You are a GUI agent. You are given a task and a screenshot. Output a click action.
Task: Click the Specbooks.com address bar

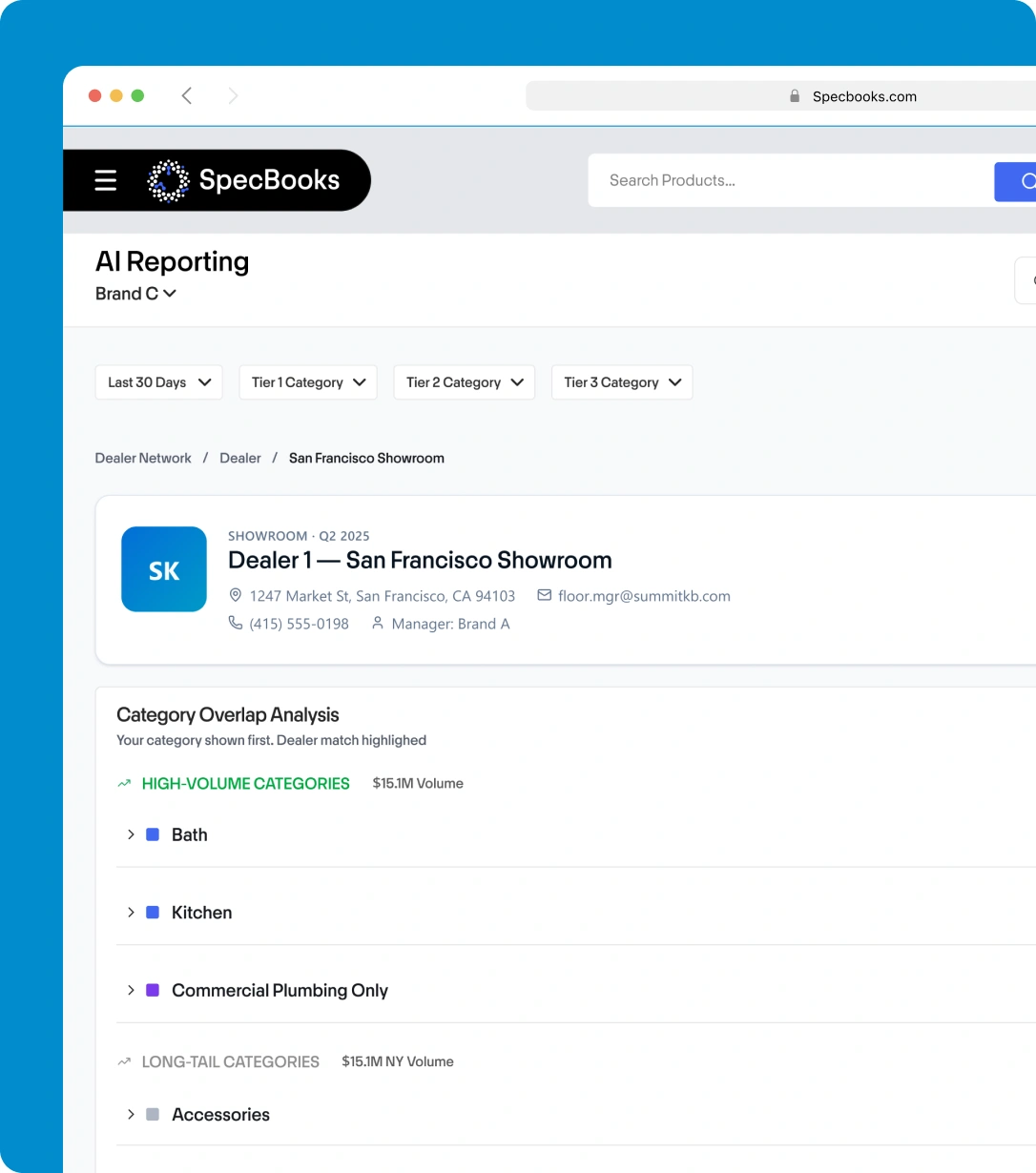(780, 96)
